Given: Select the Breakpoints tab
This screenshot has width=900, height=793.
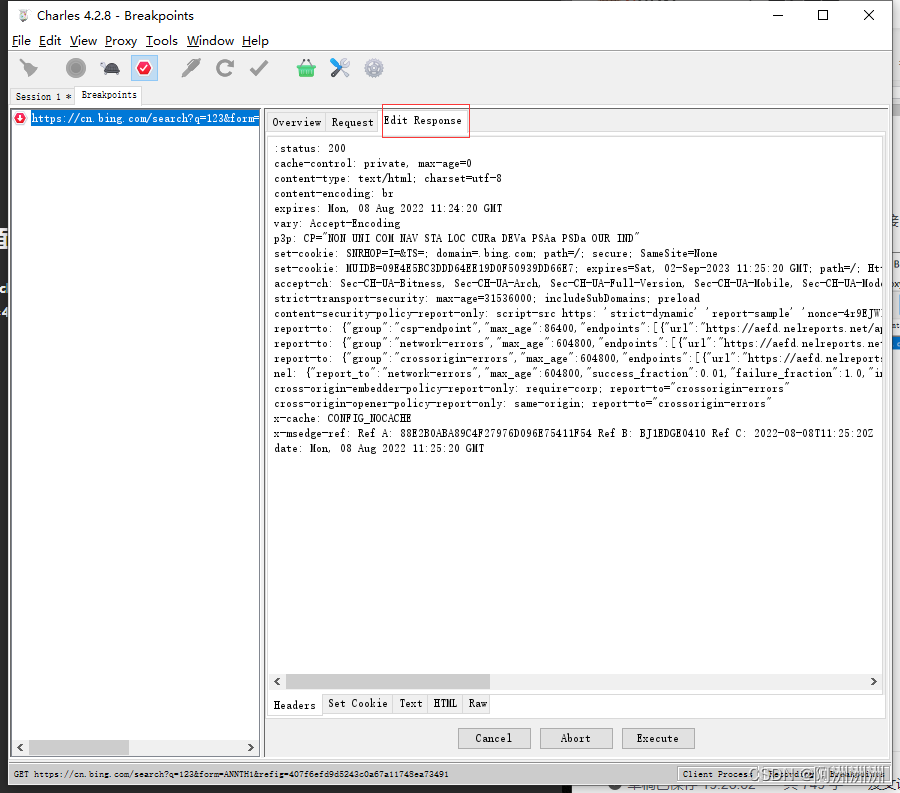Looking at the screenshot, I should point(109,95).
